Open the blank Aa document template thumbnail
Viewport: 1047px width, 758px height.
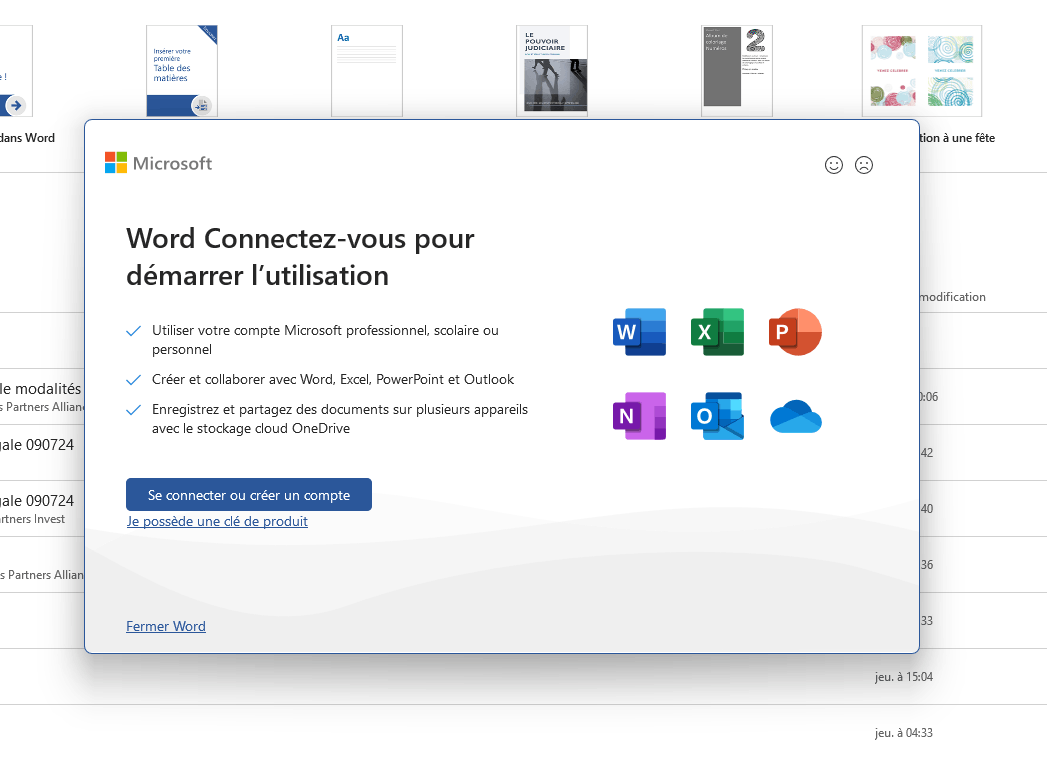(x=367, y=71)
